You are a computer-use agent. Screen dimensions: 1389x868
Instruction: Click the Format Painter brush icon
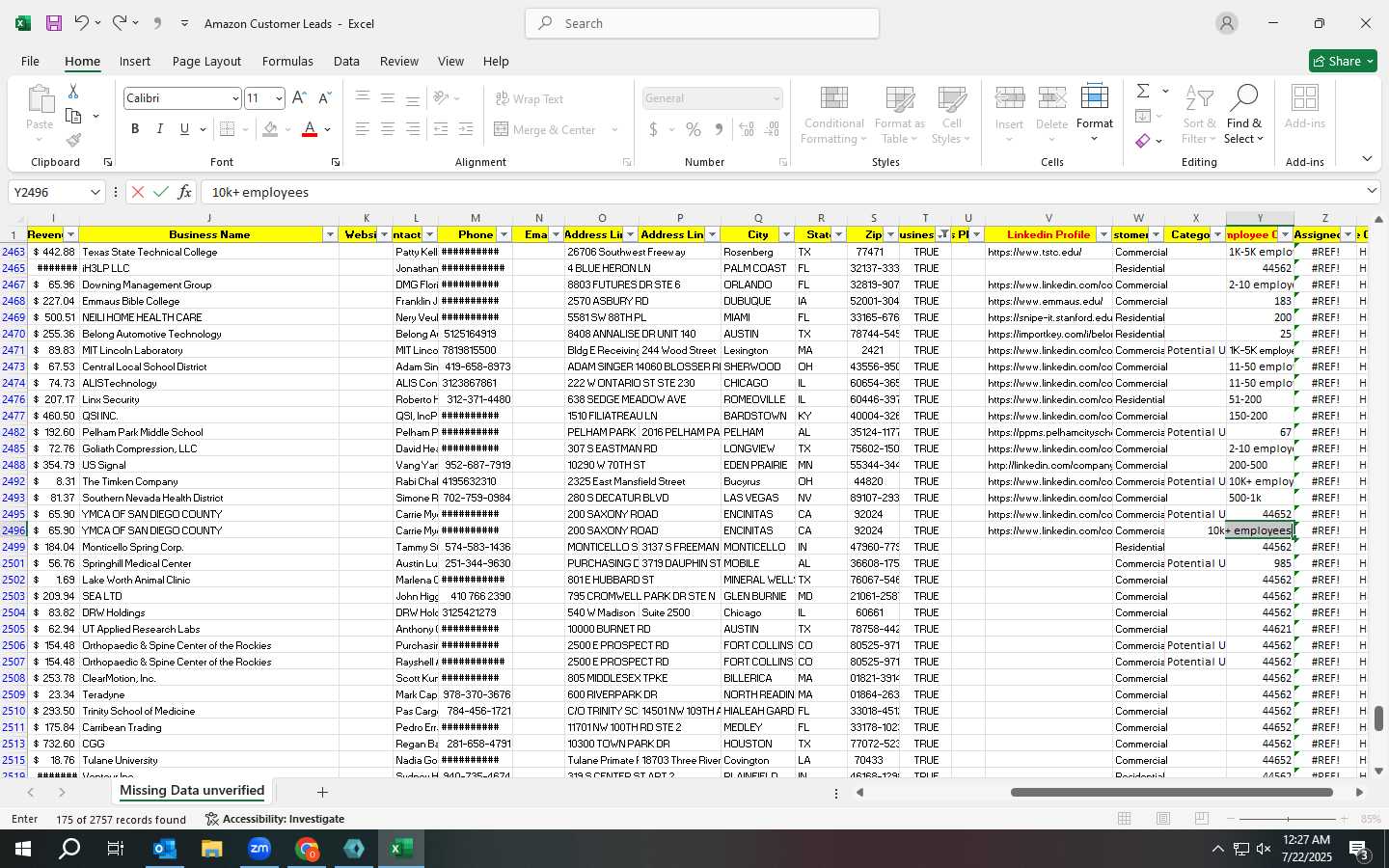(x=73, y=141)
